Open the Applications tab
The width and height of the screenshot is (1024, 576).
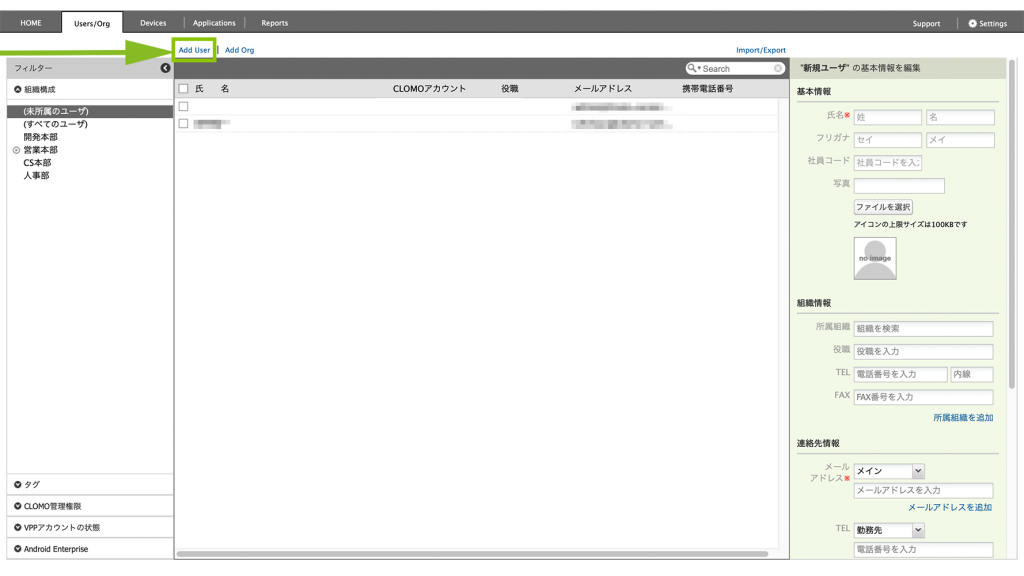(214, 23)
